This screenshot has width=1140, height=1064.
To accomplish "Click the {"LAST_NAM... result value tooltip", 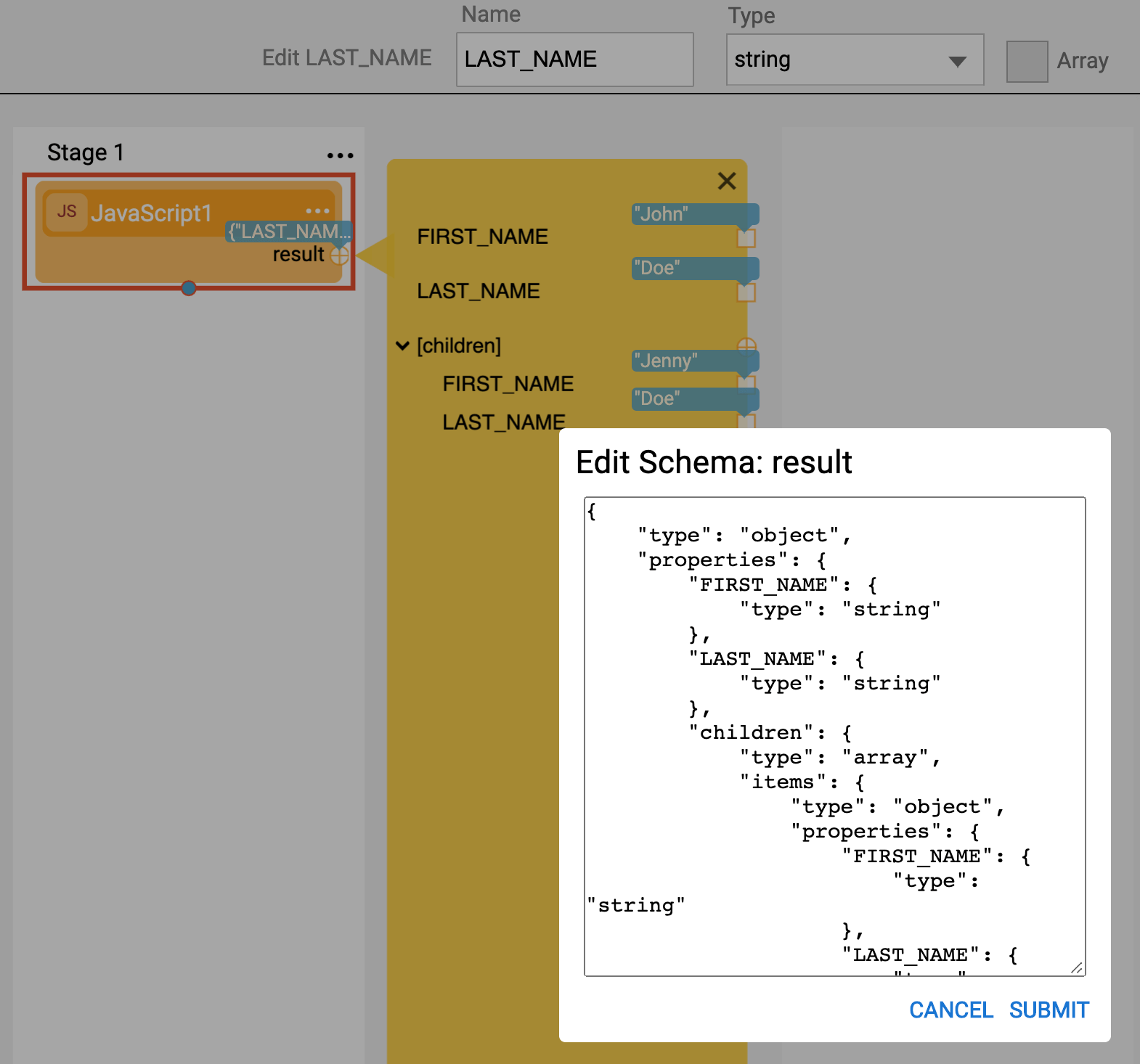I will point(289,232).
